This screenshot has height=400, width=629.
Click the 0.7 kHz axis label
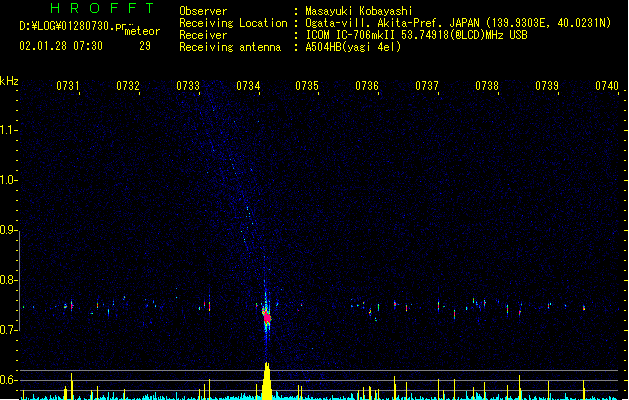pos(8,330)
